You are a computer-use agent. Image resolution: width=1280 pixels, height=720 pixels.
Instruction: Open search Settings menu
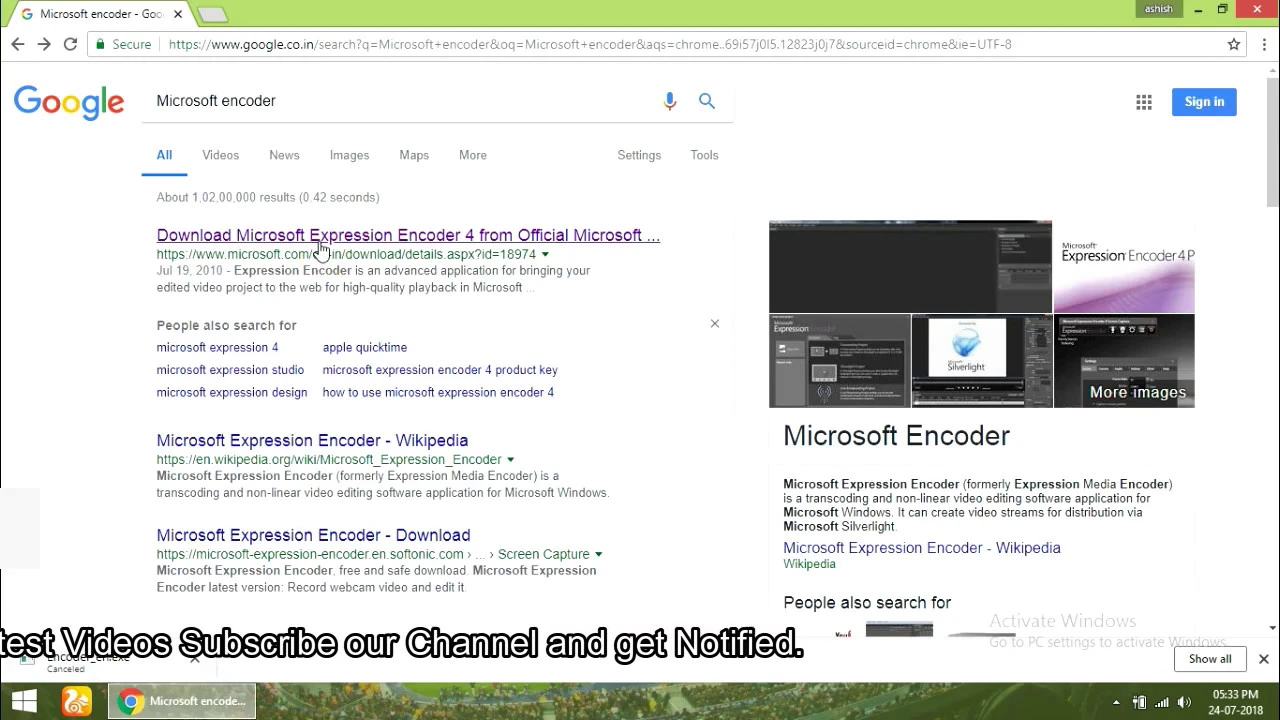point(639,155)
